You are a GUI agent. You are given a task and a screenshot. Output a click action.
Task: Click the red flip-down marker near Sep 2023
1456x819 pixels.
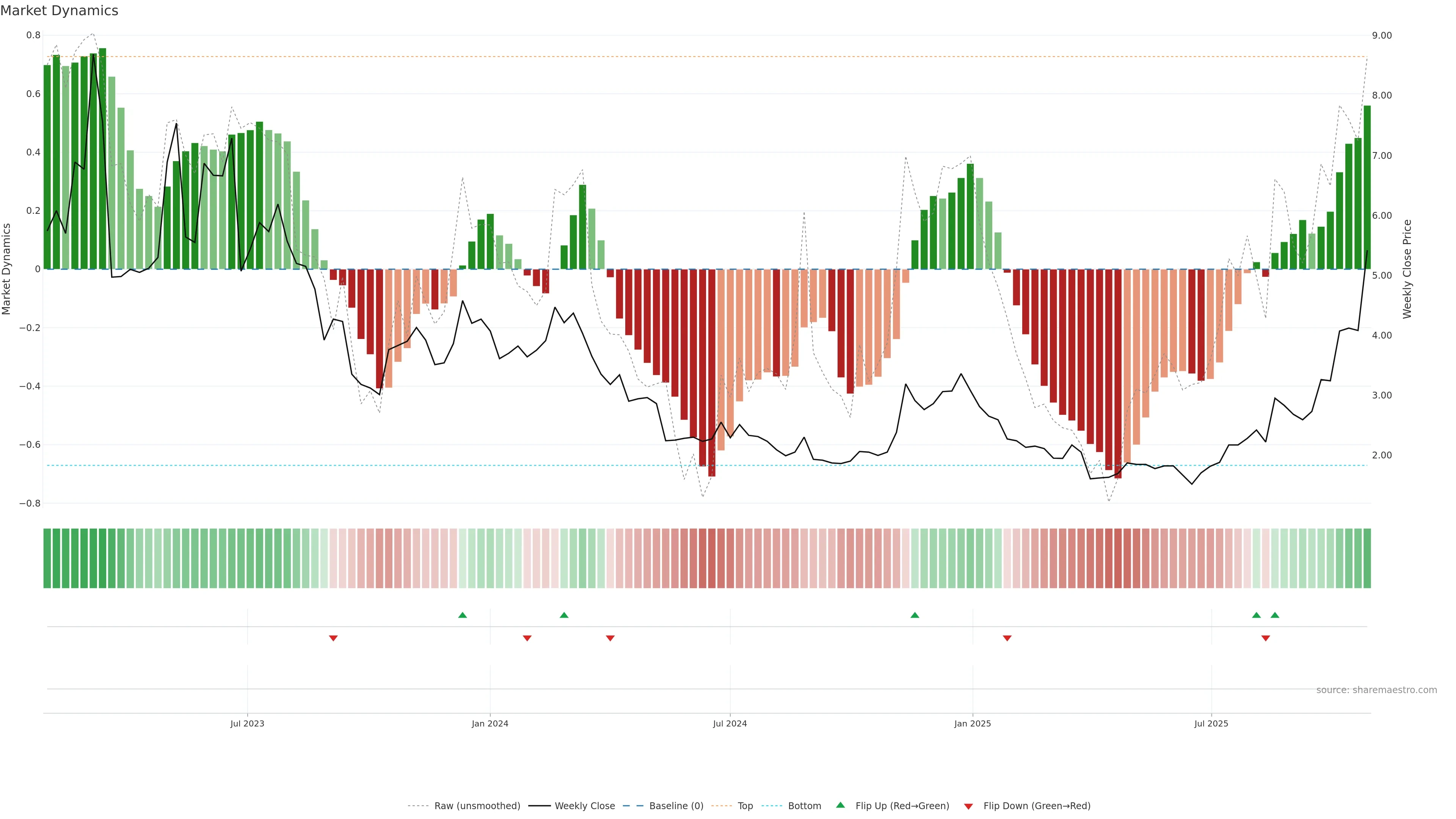pos(334,638)
